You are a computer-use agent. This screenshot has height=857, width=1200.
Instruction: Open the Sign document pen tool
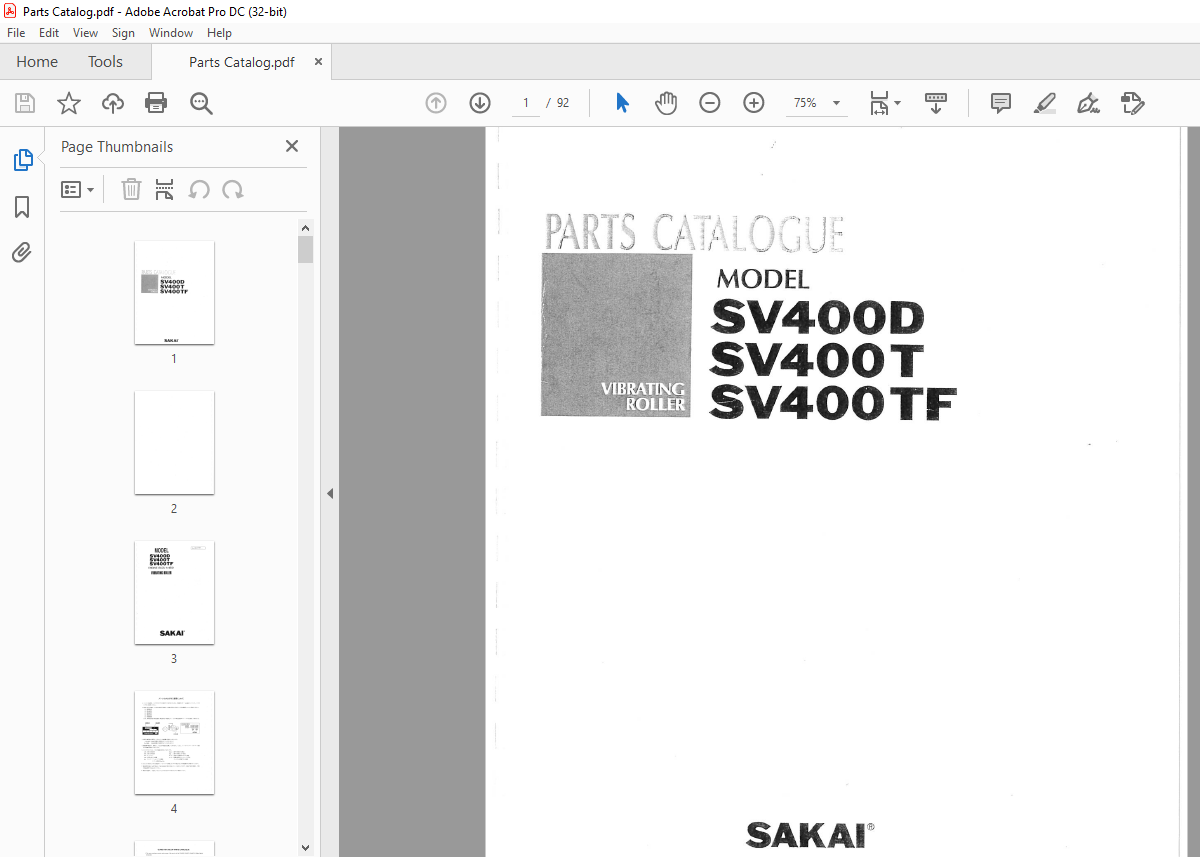pyautogui.click(x=1089, y=103)
